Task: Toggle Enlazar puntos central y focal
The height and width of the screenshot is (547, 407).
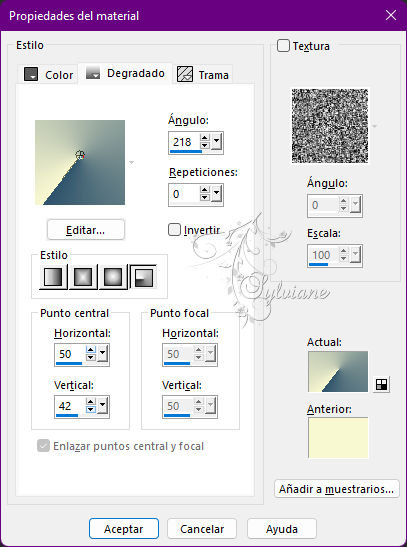Action: click(x=43, y=446)
